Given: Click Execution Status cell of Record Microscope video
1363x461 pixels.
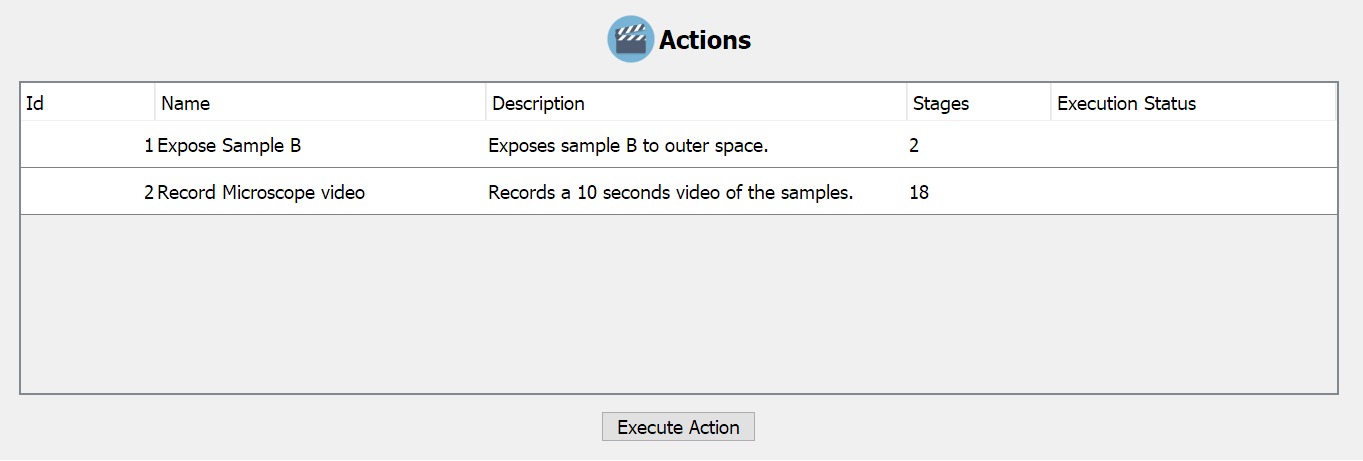Looking at the screenshot, I should (x=1192, y=192).
